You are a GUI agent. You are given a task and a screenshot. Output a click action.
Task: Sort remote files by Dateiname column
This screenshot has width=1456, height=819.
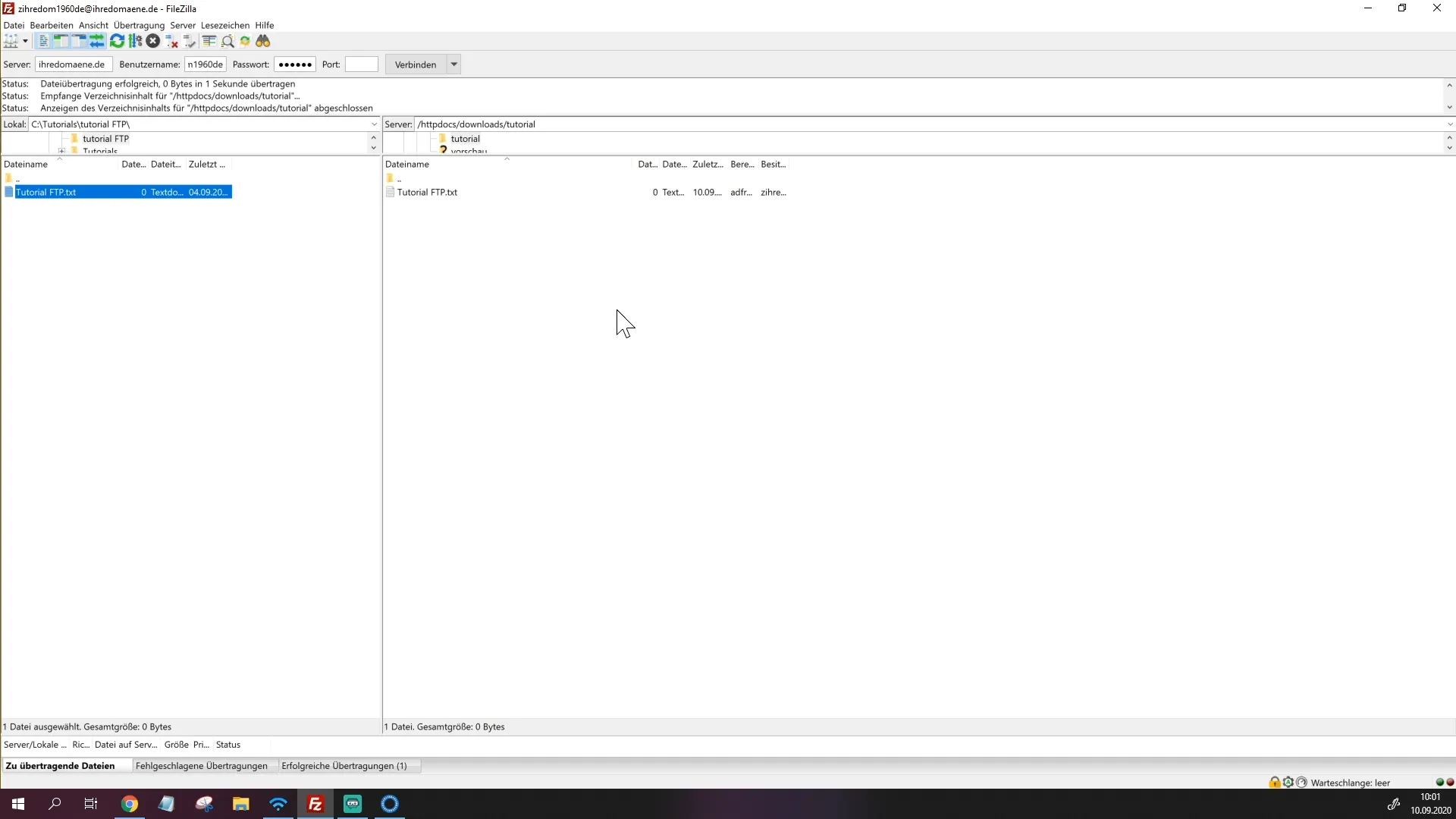click(x=508, y=164)
